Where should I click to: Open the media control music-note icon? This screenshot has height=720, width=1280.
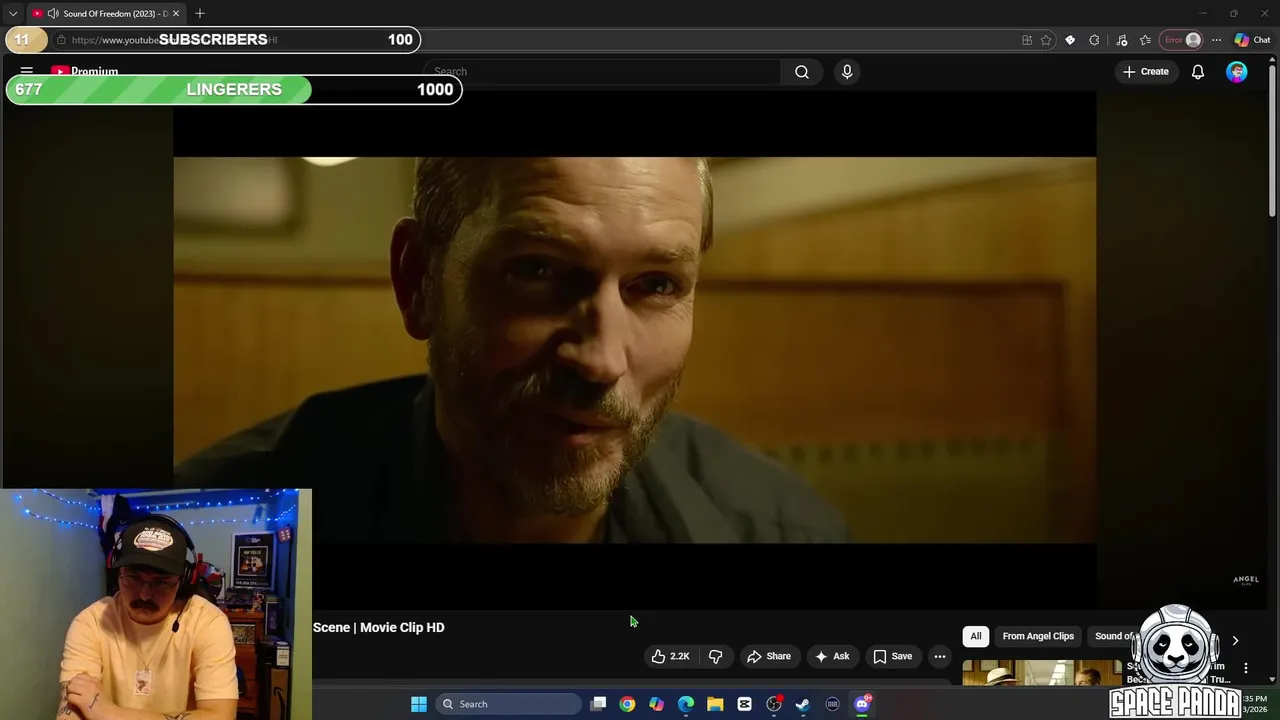(x=1122, y=40)
